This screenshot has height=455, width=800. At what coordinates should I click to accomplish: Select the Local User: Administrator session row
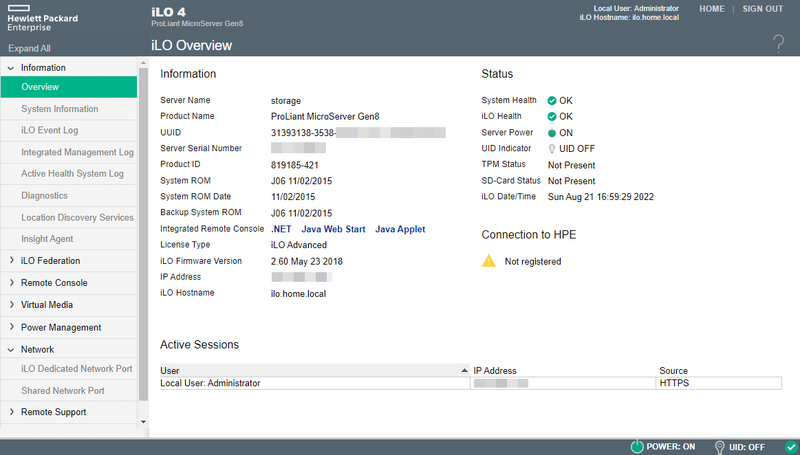click(470, 383)
